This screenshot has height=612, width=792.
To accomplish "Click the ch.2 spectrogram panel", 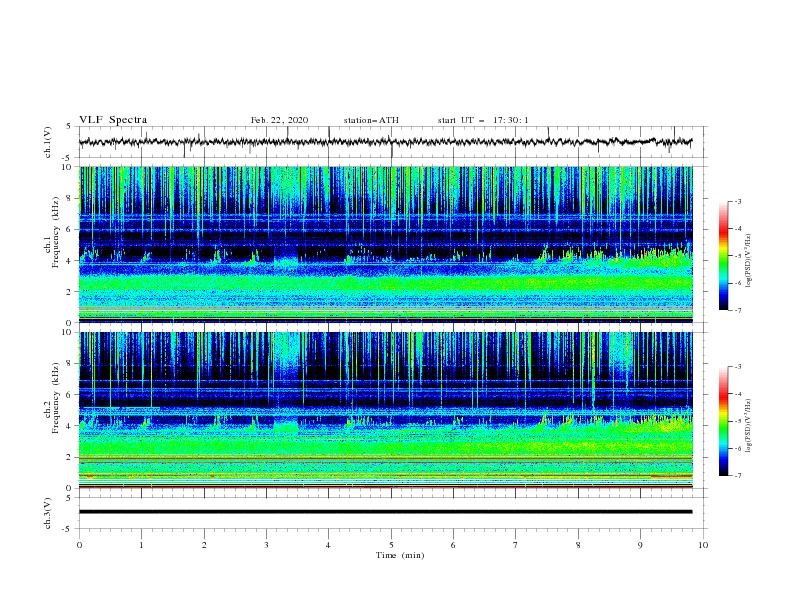I will [x=386, y=410].
